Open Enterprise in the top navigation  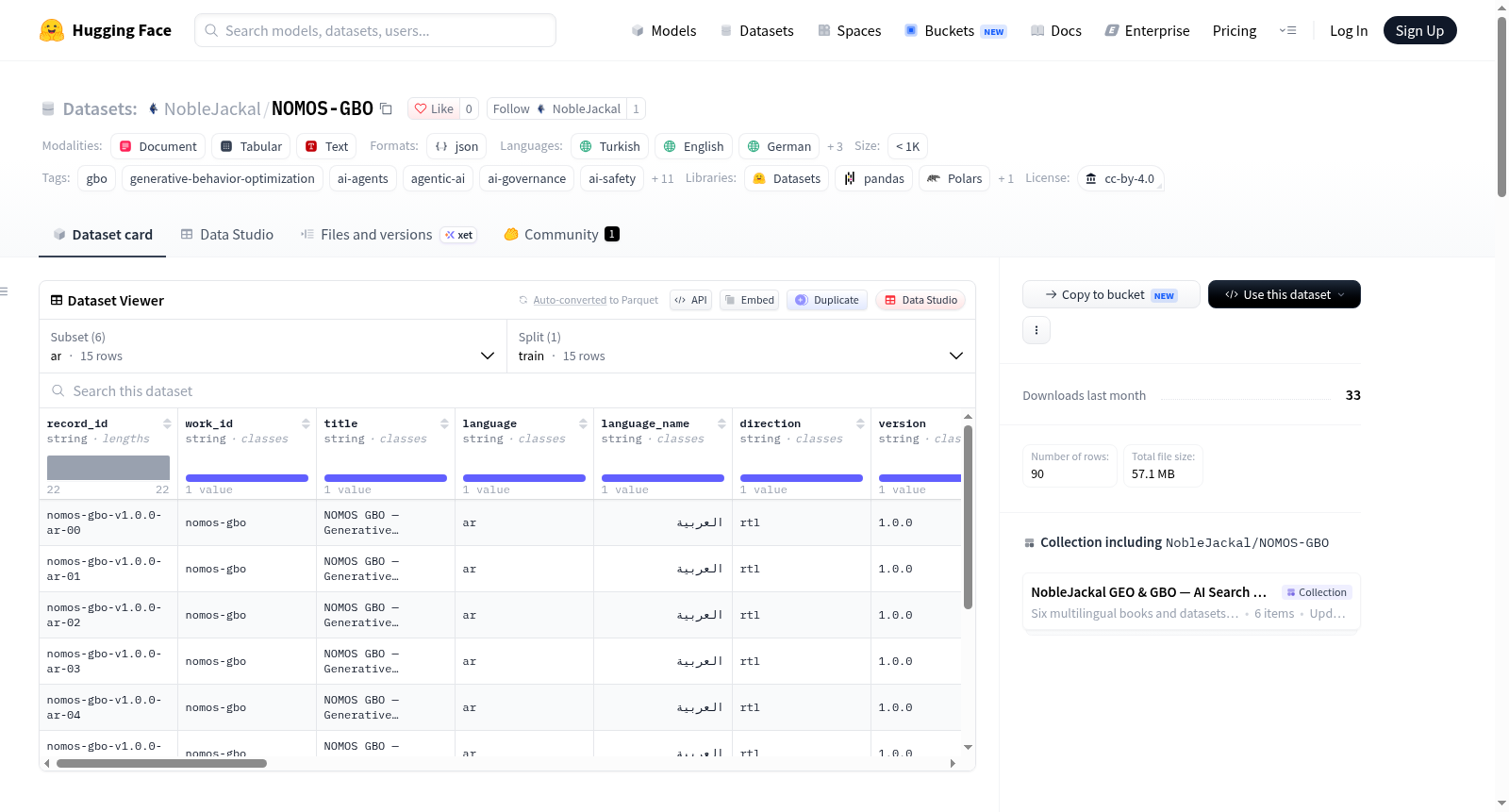coord(1147,30)
